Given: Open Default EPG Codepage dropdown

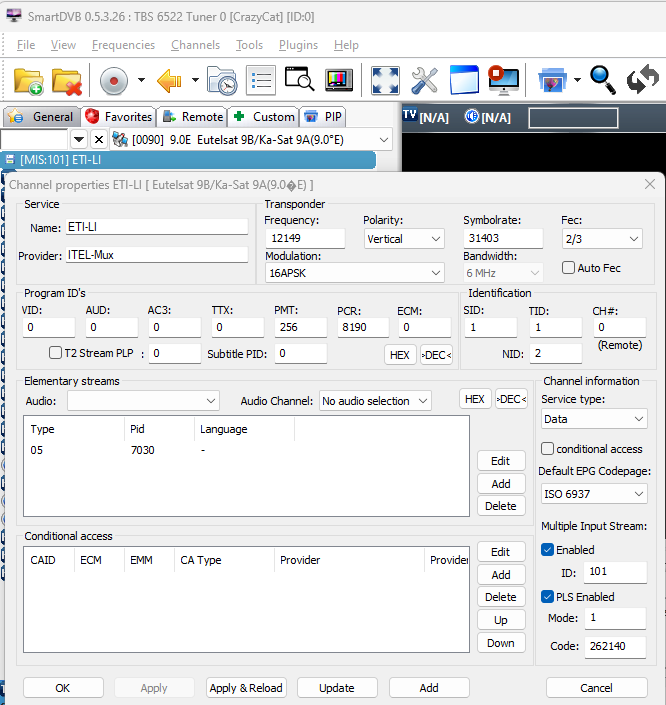Looking at the screenshot, I should [594, 494].
